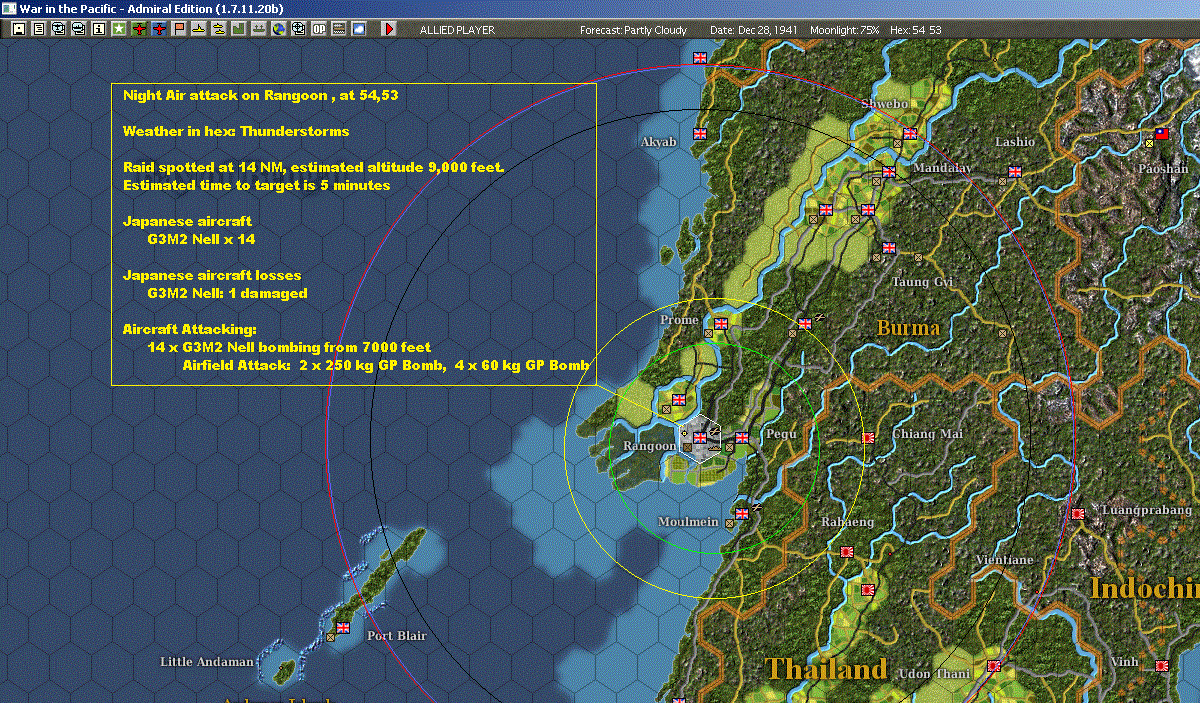Click the red arrow end-turn icon
Viewport: 1200px width, 703px height.
pos(389,29)
